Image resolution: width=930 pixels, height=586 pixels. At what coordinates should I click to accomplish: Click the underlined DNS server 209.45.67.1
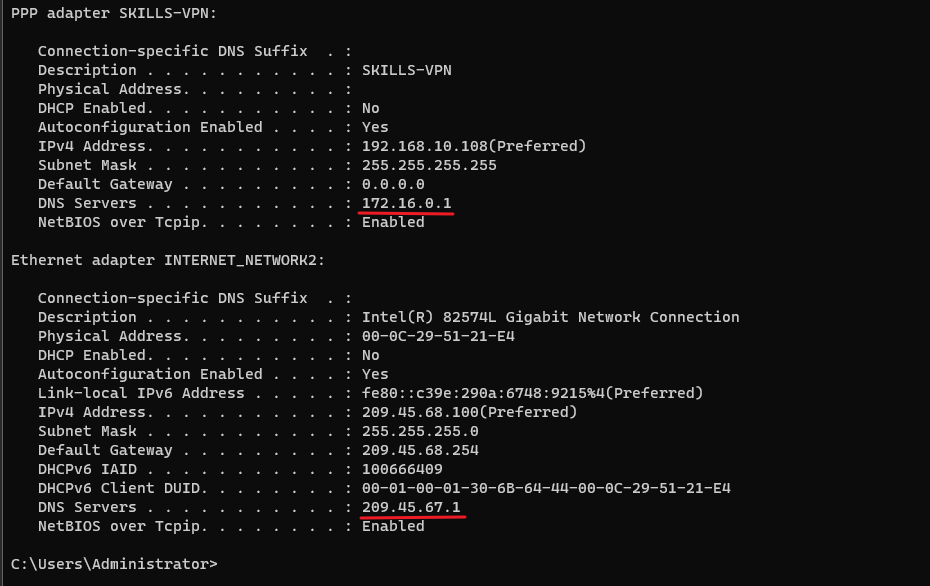[411, 507]
